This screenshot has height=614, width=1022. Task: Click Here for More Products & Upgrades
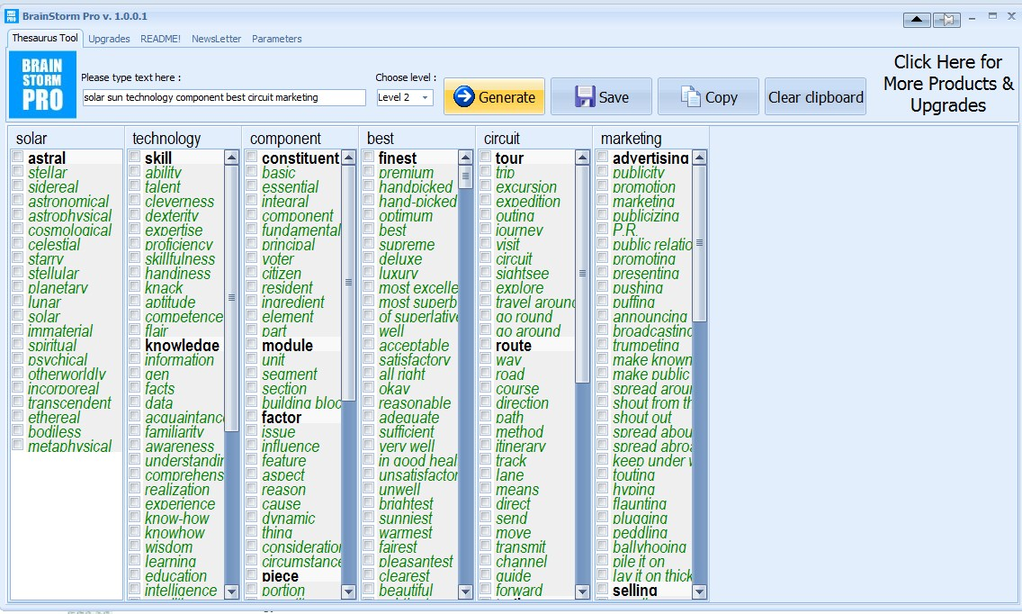pos(948,83)
